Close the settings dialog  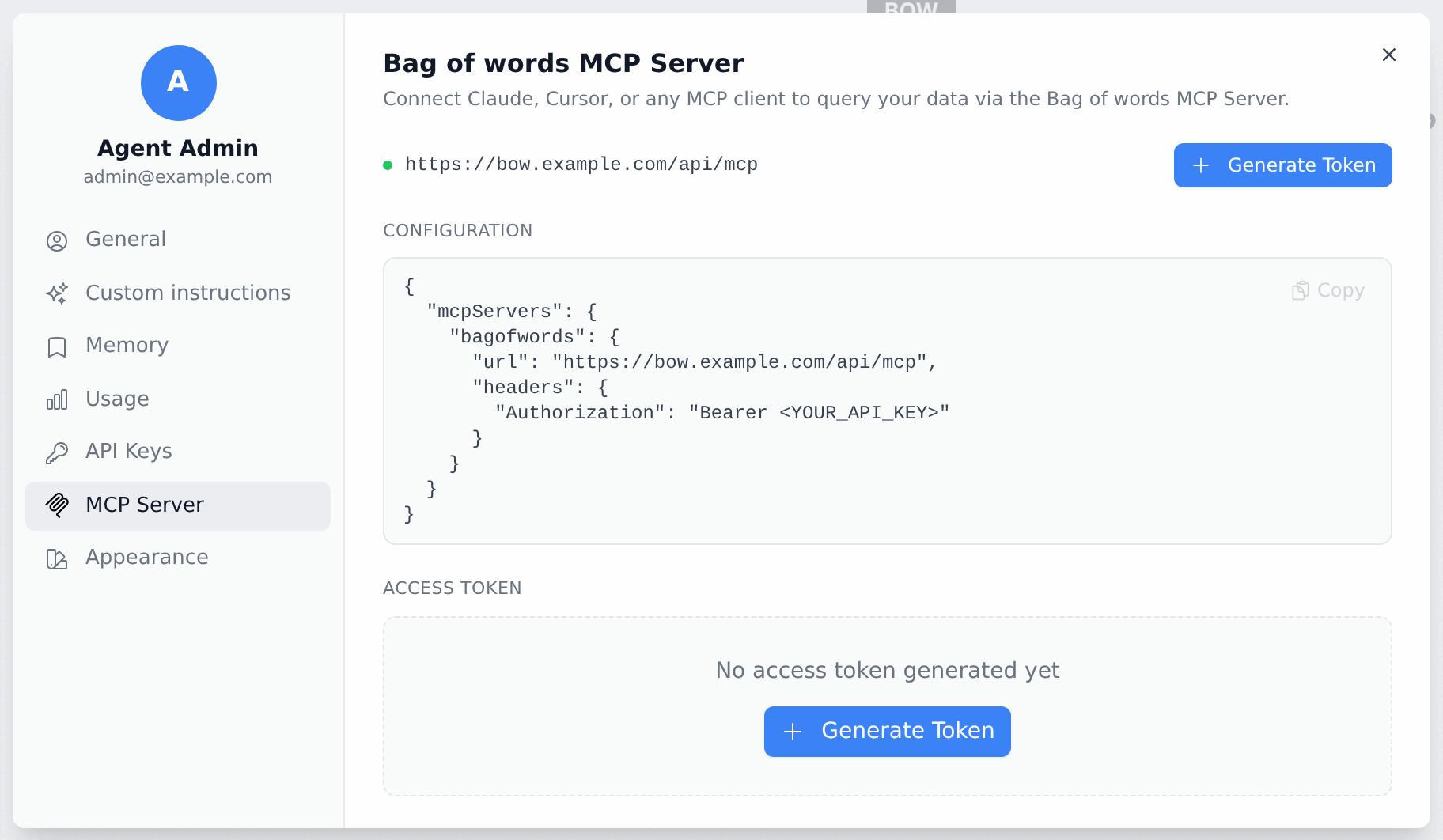(1388, 55)
